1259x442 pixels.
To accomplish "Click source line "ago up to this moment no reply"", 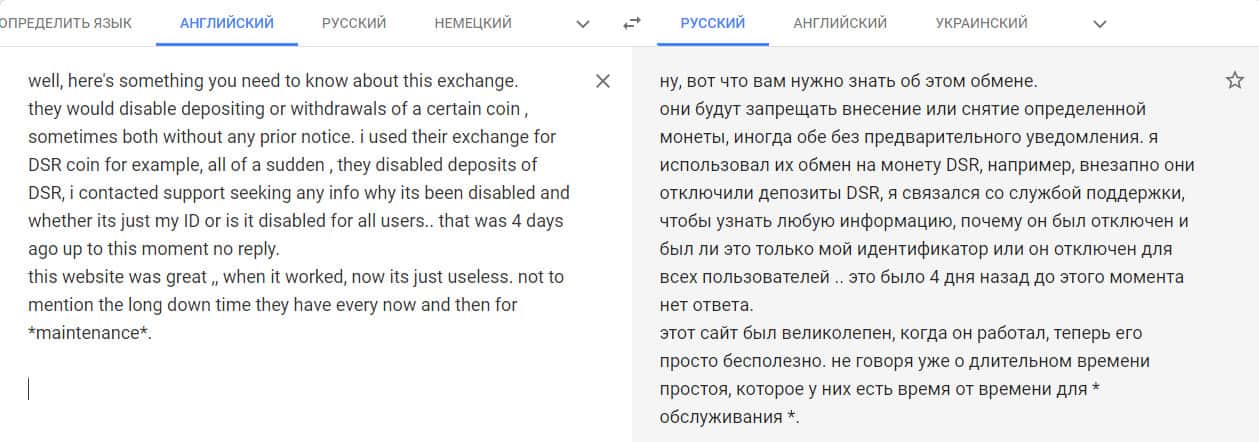I will (x=156, y=249).
